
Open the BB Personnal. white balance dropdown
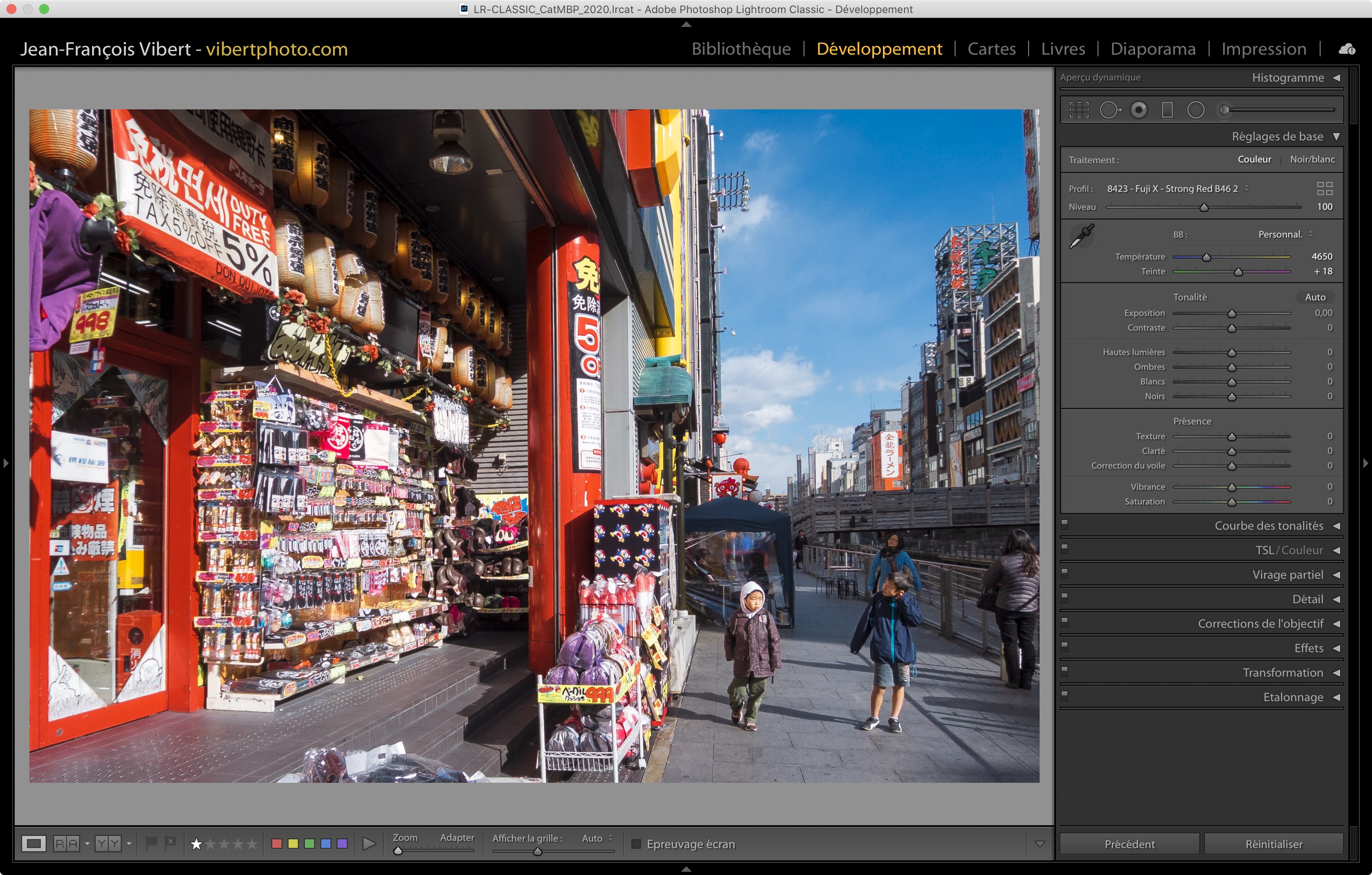tap(1285, 235)
